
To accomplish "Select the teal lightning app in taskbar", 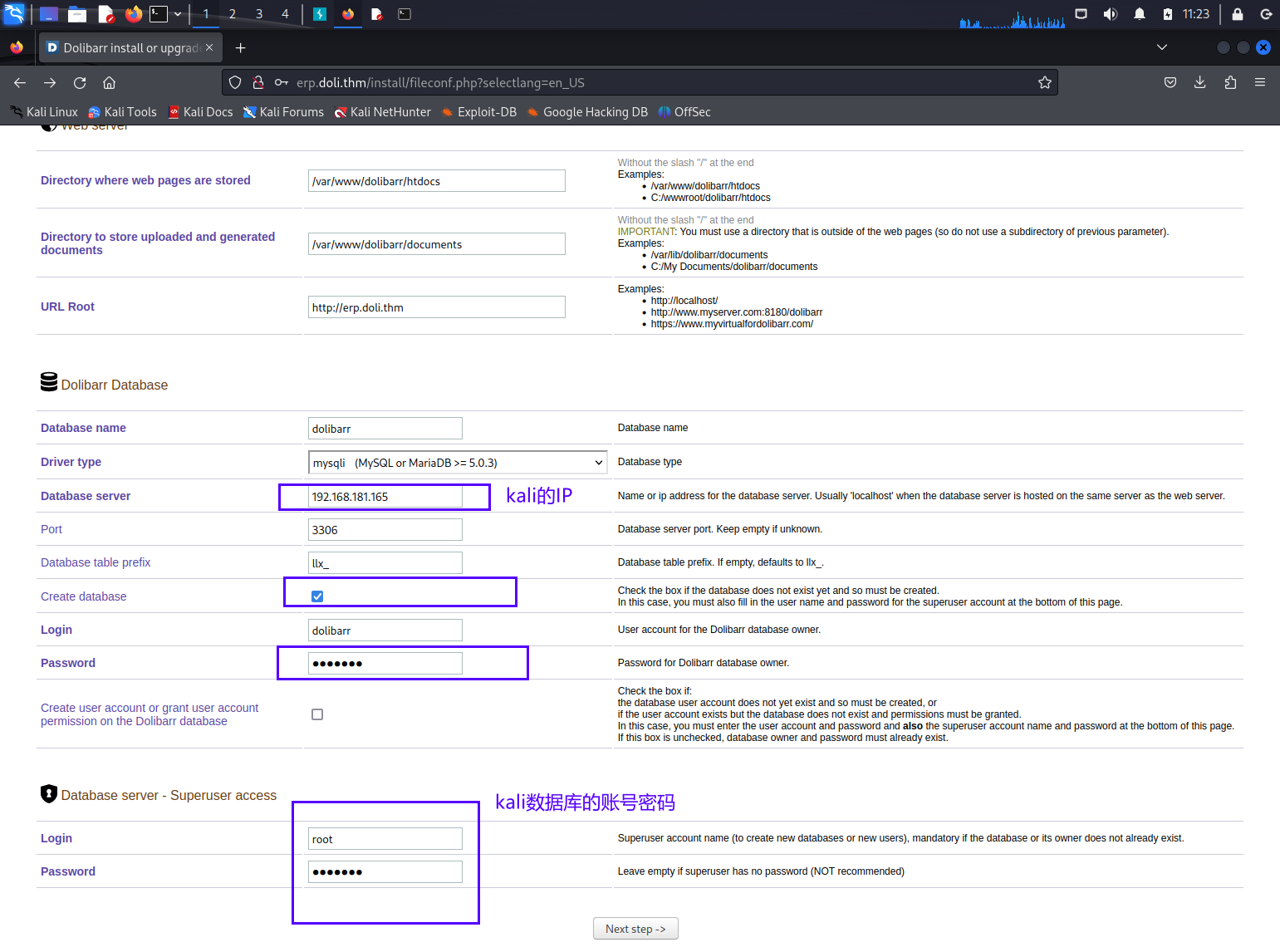I will point(319,14).
